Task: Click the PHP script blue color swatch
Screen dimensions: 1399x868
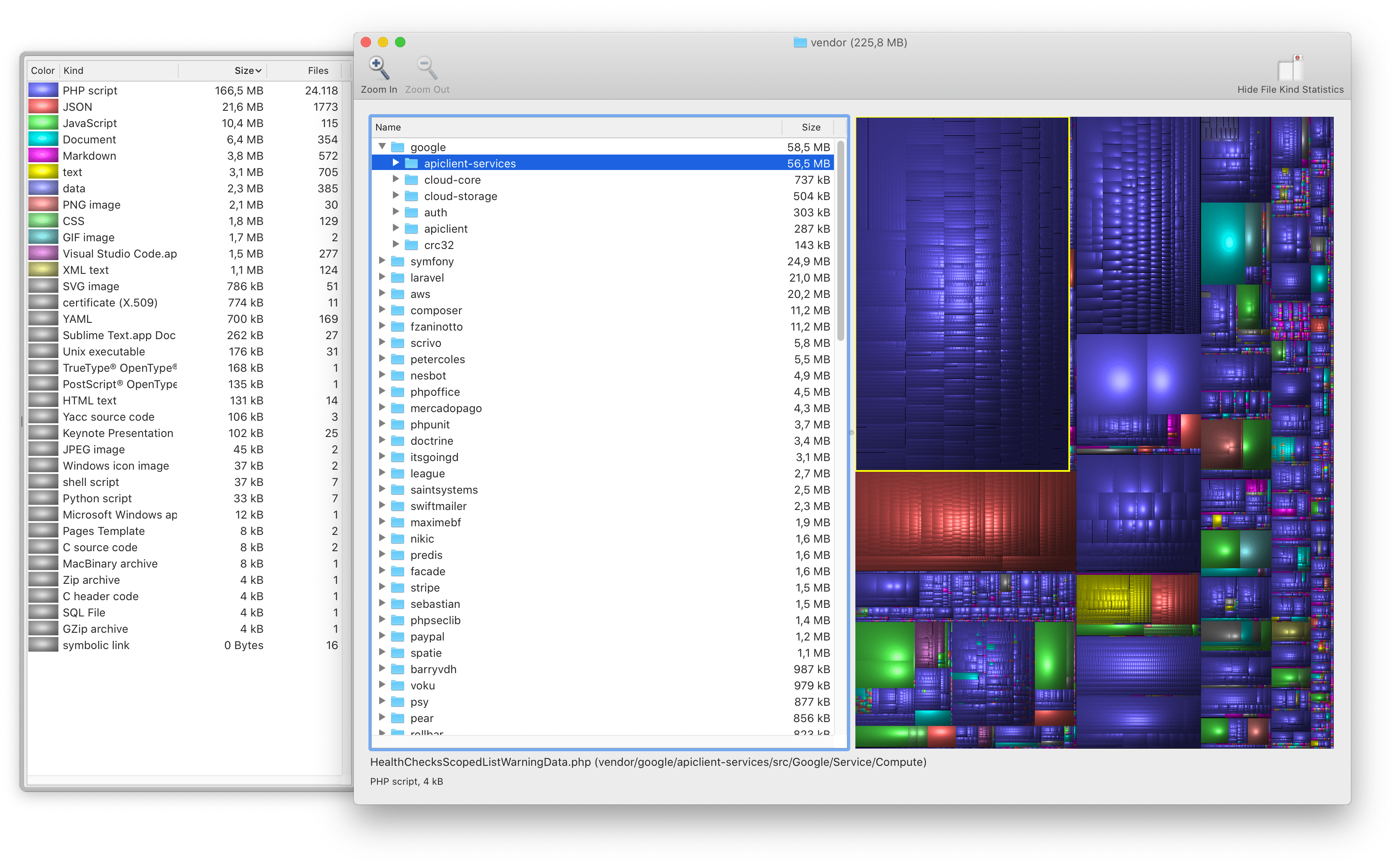Action: (x=43, y=90)
